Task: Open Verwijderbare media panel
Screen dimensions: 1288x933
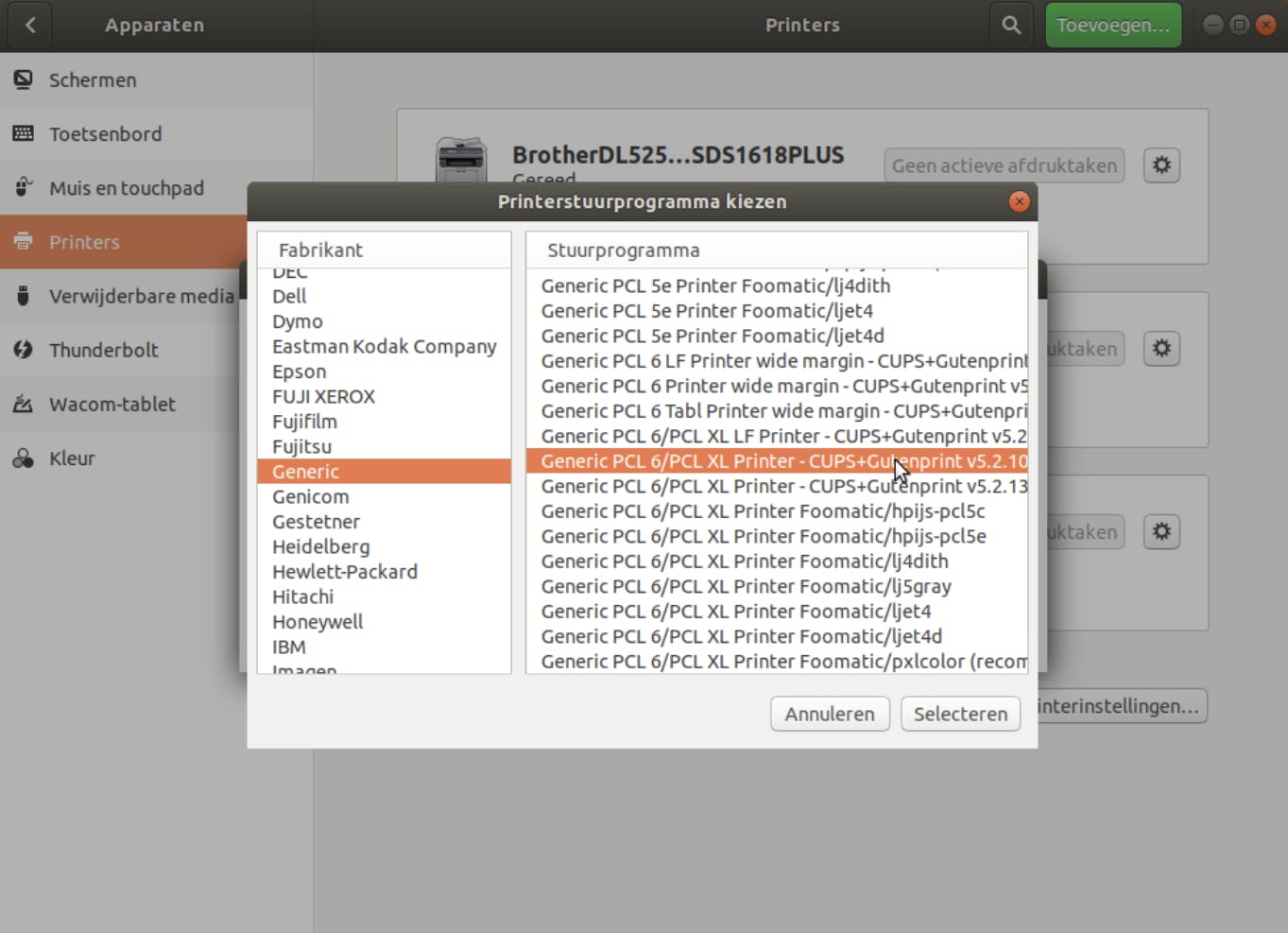Action: point(123,296)
